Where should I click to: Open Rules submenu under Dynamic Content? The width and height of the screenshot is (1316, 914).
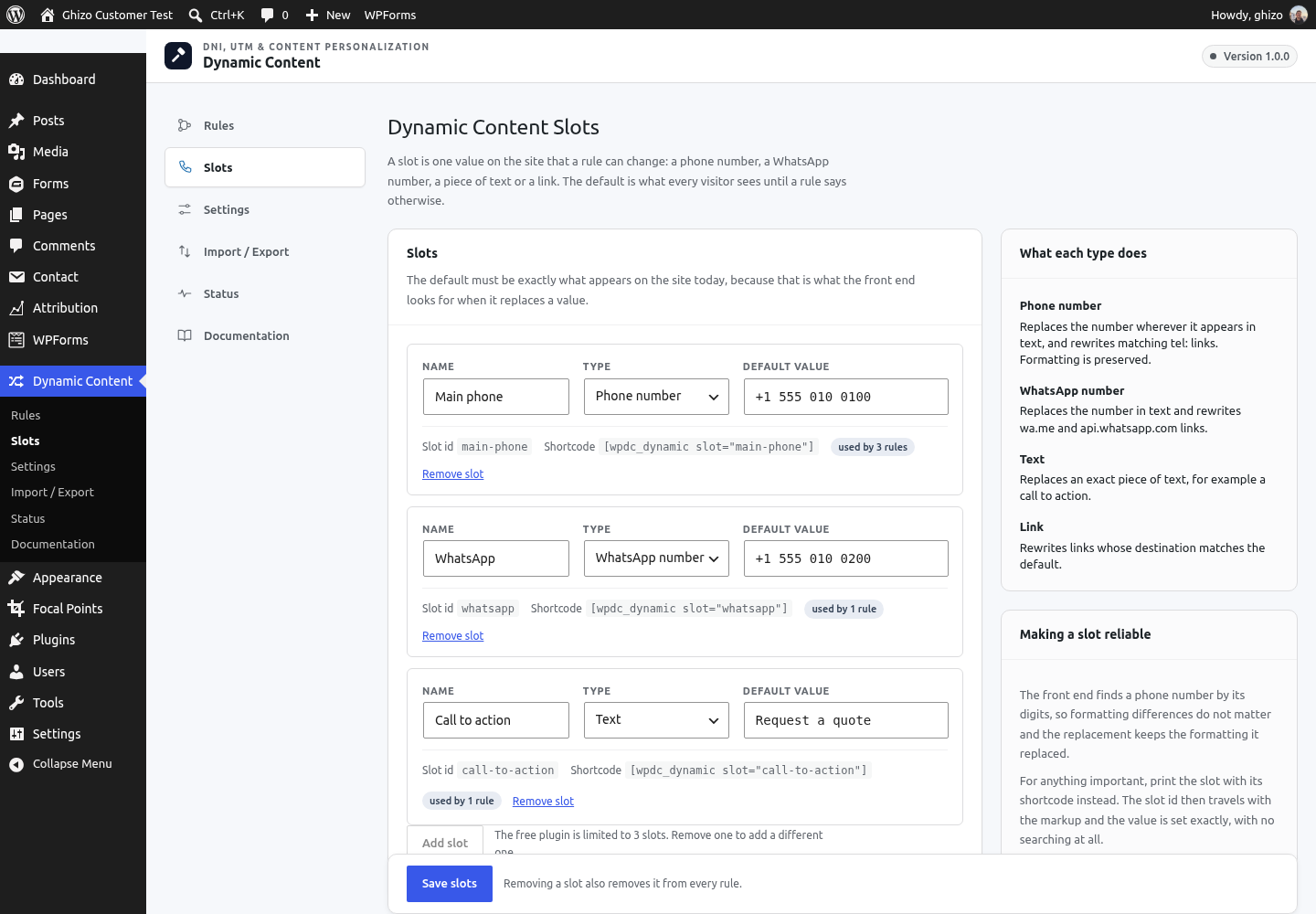26,415
